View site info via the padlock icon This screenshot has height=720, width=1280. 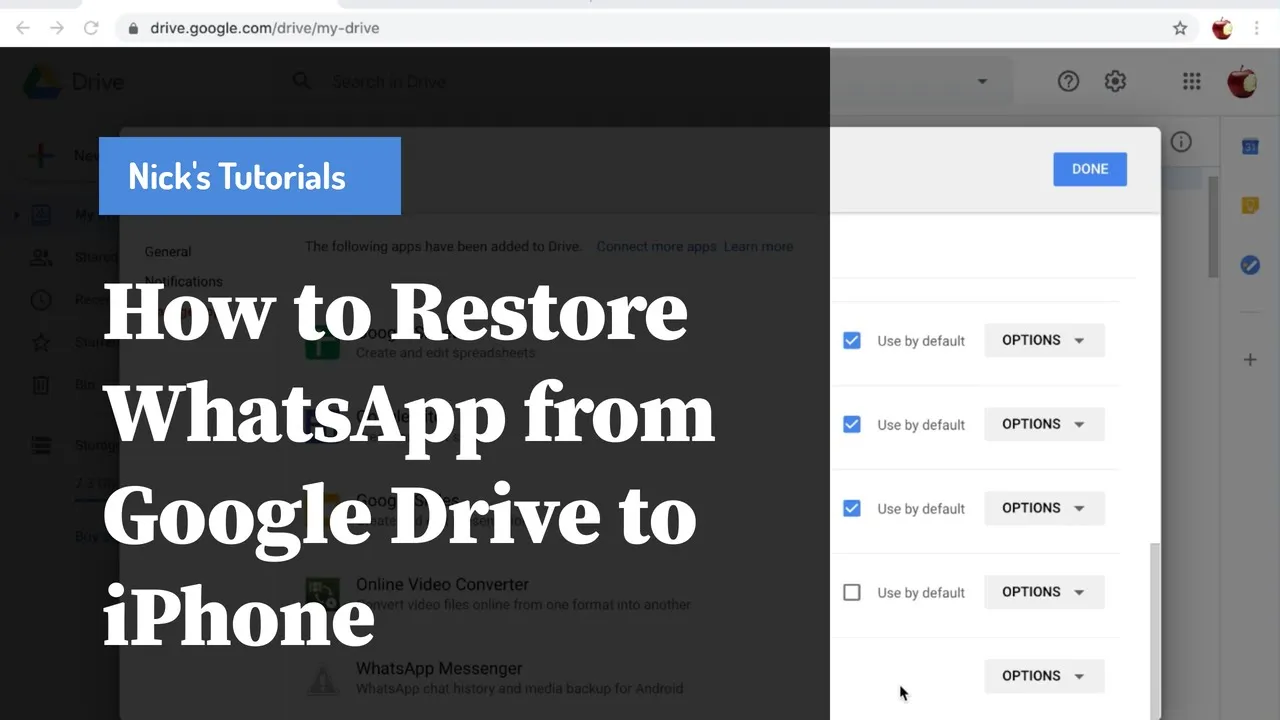pyautogui.click(x=133, y=28)
